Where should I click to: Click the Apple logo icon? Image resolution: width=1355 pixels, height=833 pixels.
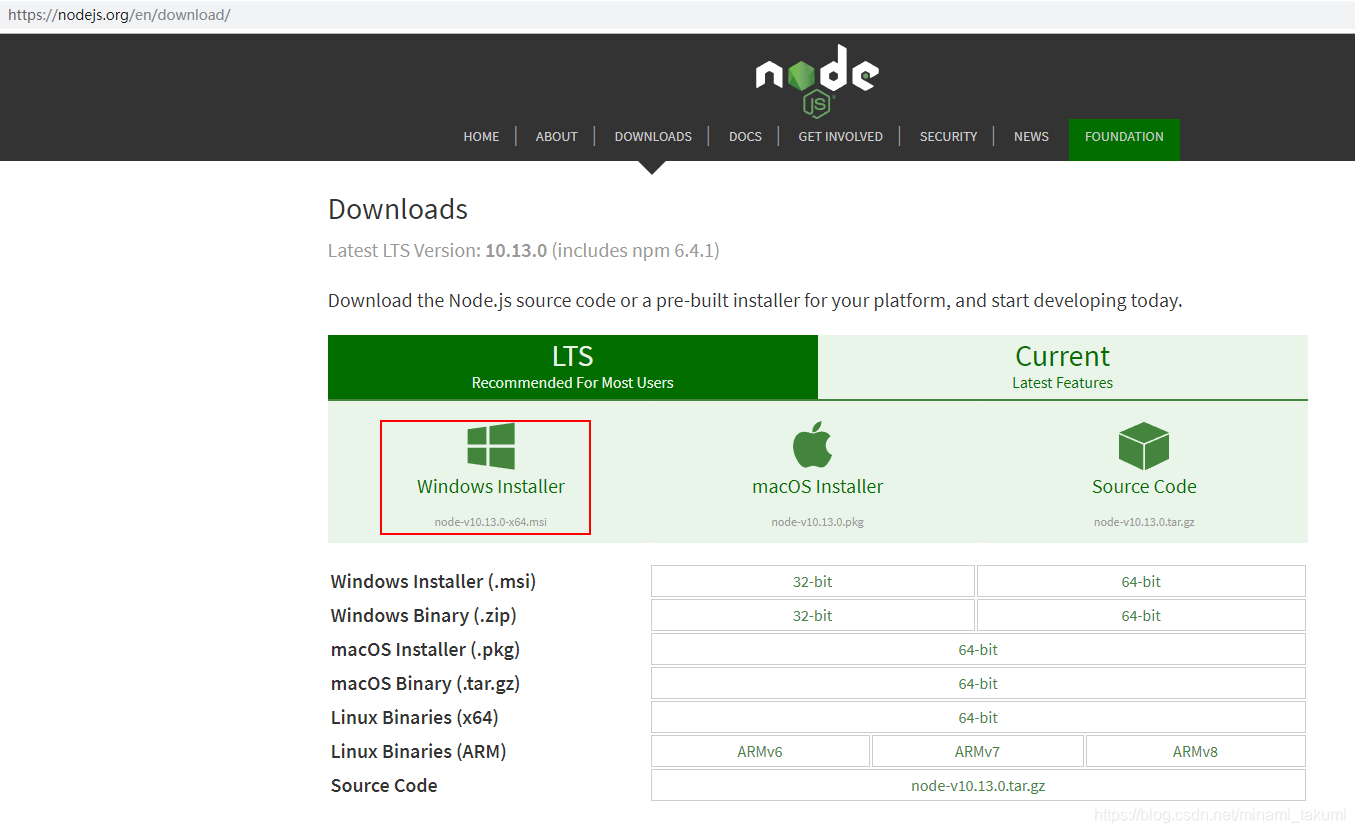[x=813, y=444]
